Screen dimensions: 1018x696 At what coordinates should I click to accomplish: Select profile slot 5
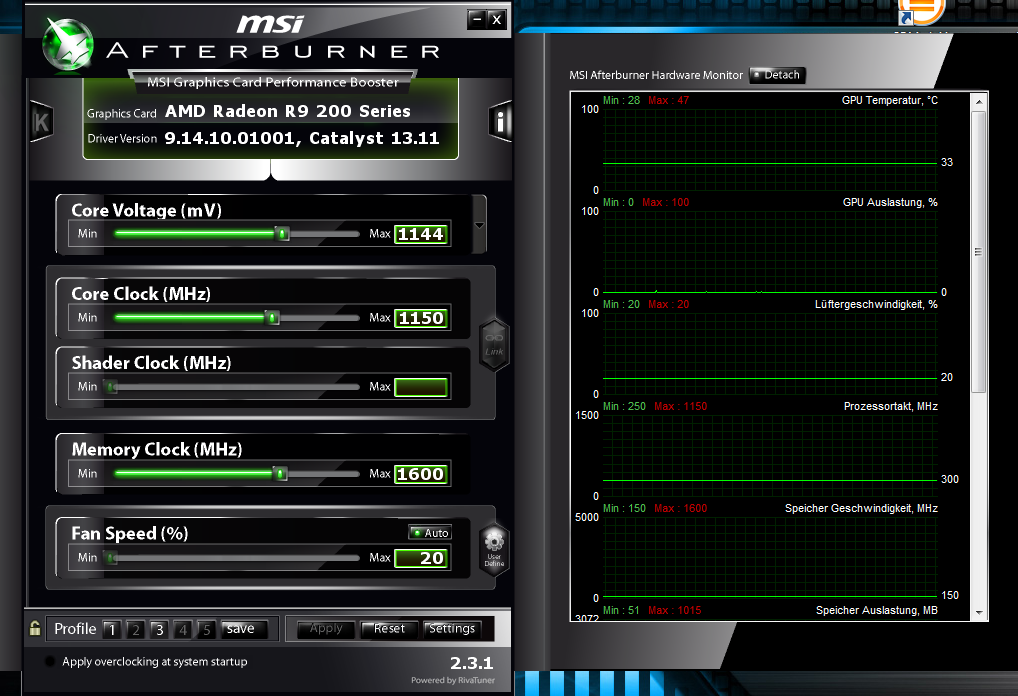click(206, 629)
